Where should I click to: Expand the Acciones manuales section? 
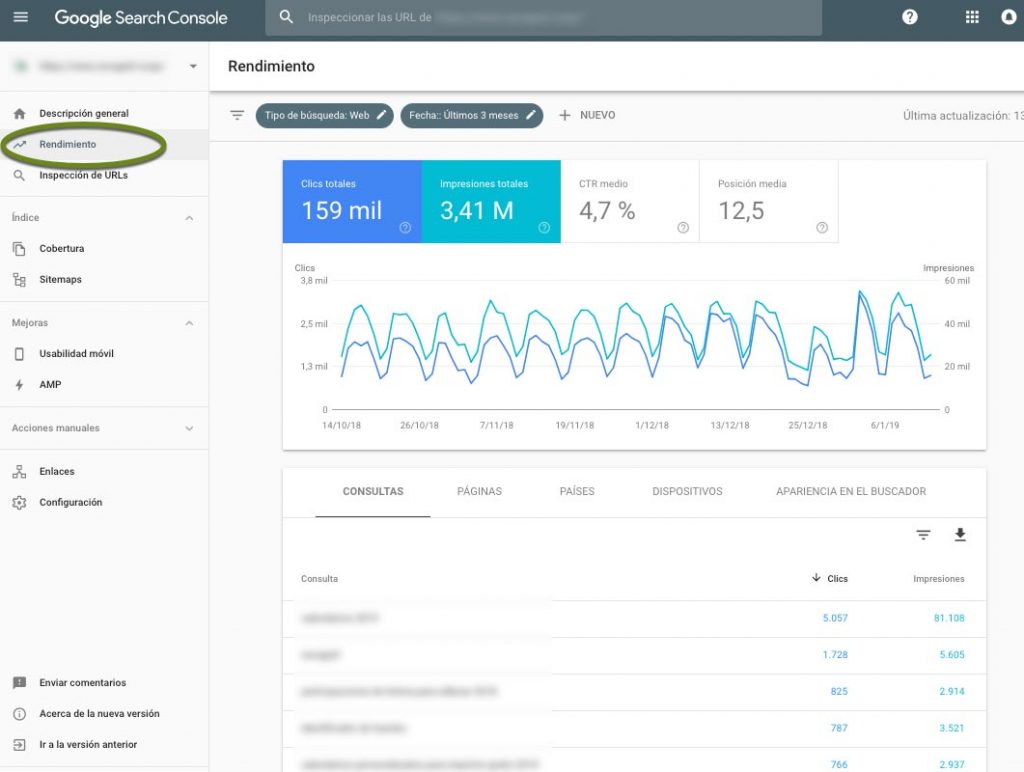coord(189,429)
